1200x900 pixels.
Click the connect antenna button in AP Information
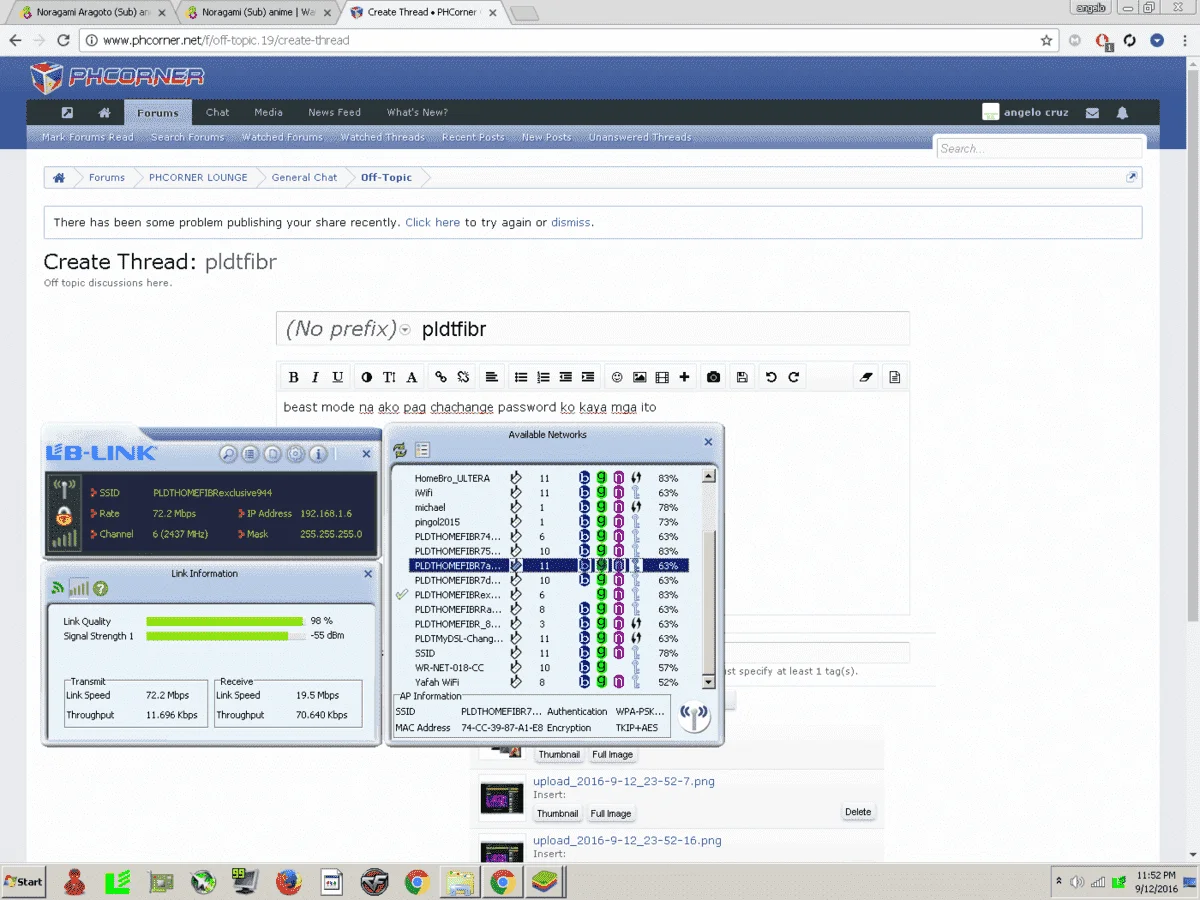coord(694,717)
